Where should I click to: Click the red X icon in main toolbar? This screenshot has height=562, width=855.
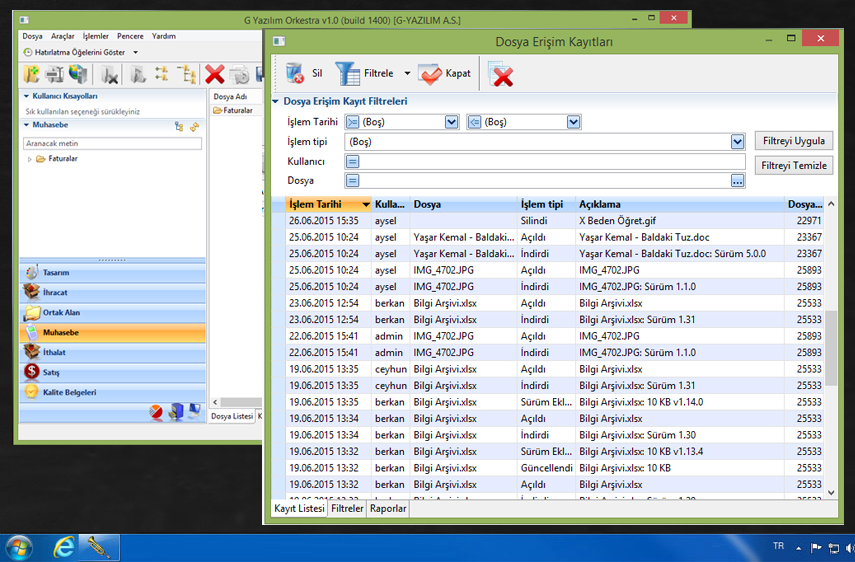[214, 74]
